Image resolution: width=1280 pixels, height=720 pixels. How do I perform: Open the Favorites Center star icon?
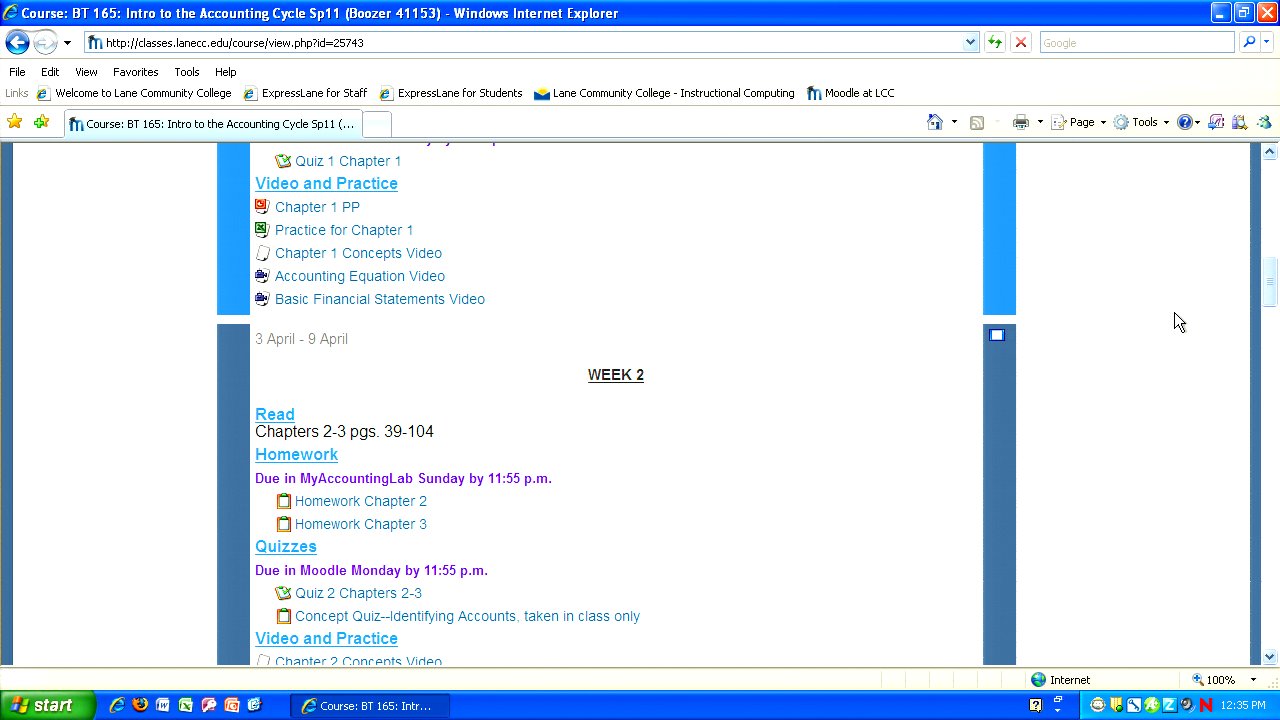(14, 122)
